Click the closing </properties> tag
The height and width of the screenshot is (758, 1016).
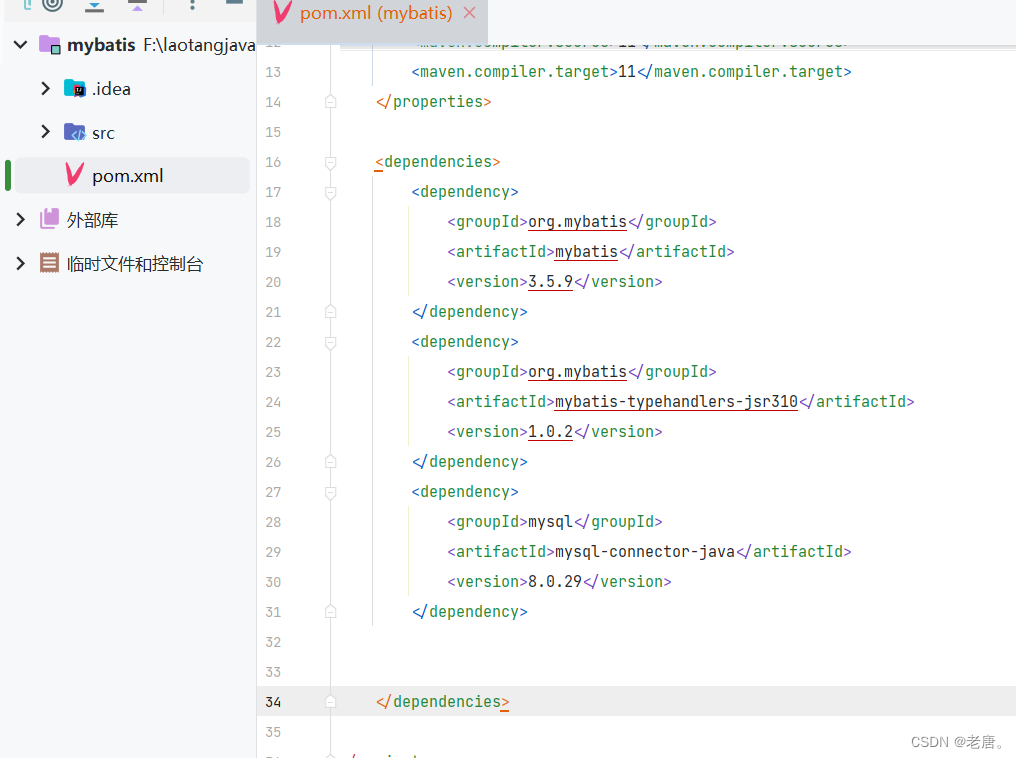[433, 102]
